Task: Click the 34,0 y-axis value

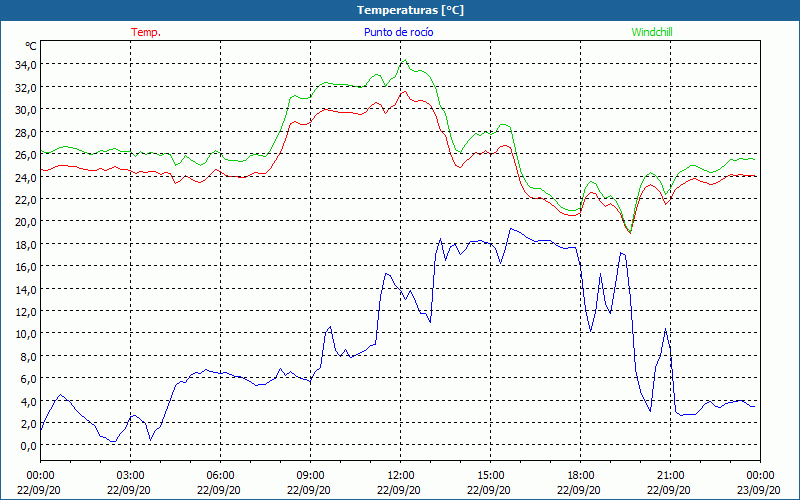Action: point(26,65)
